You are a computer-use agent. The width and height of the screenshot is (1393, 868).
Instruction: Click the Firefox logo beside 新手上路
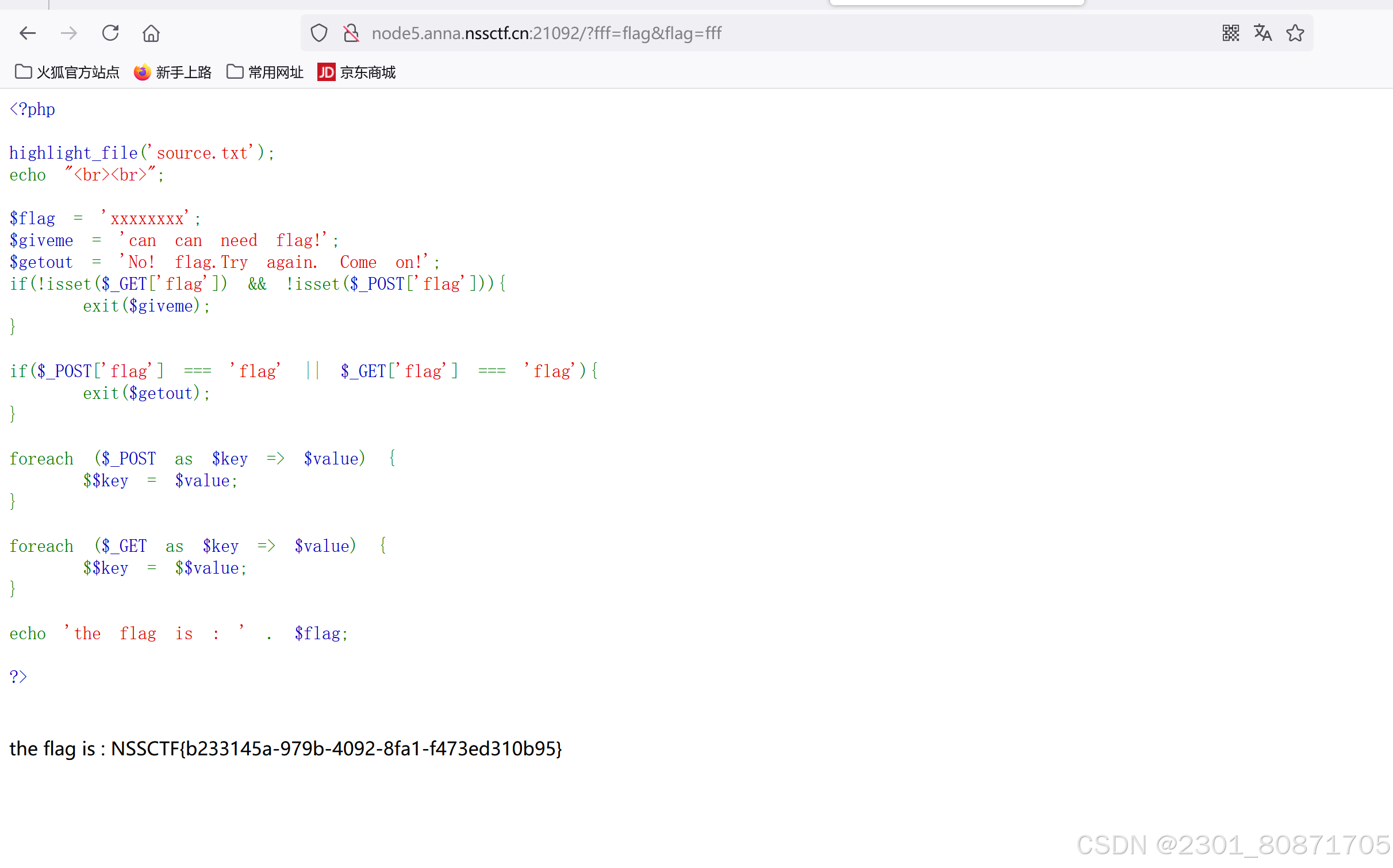(x=142, y=72)
